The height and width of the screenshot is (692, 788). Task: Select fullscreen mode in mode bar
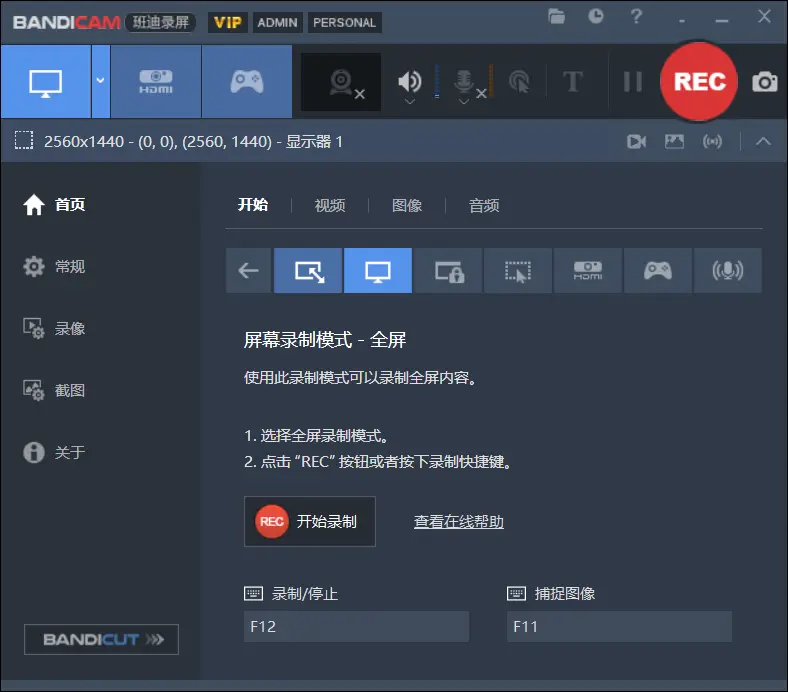[378, 270]
